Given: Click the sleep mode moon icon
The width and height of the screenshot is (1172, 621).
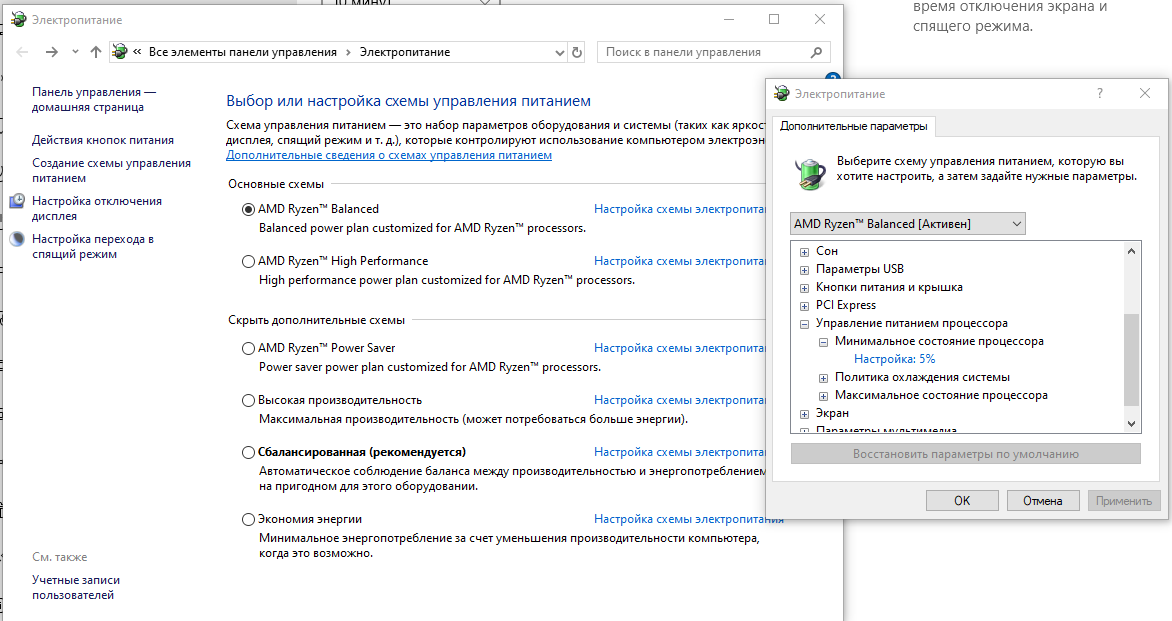Looking at the screenshot, I should pyautogui.click(x=17, y=239).
